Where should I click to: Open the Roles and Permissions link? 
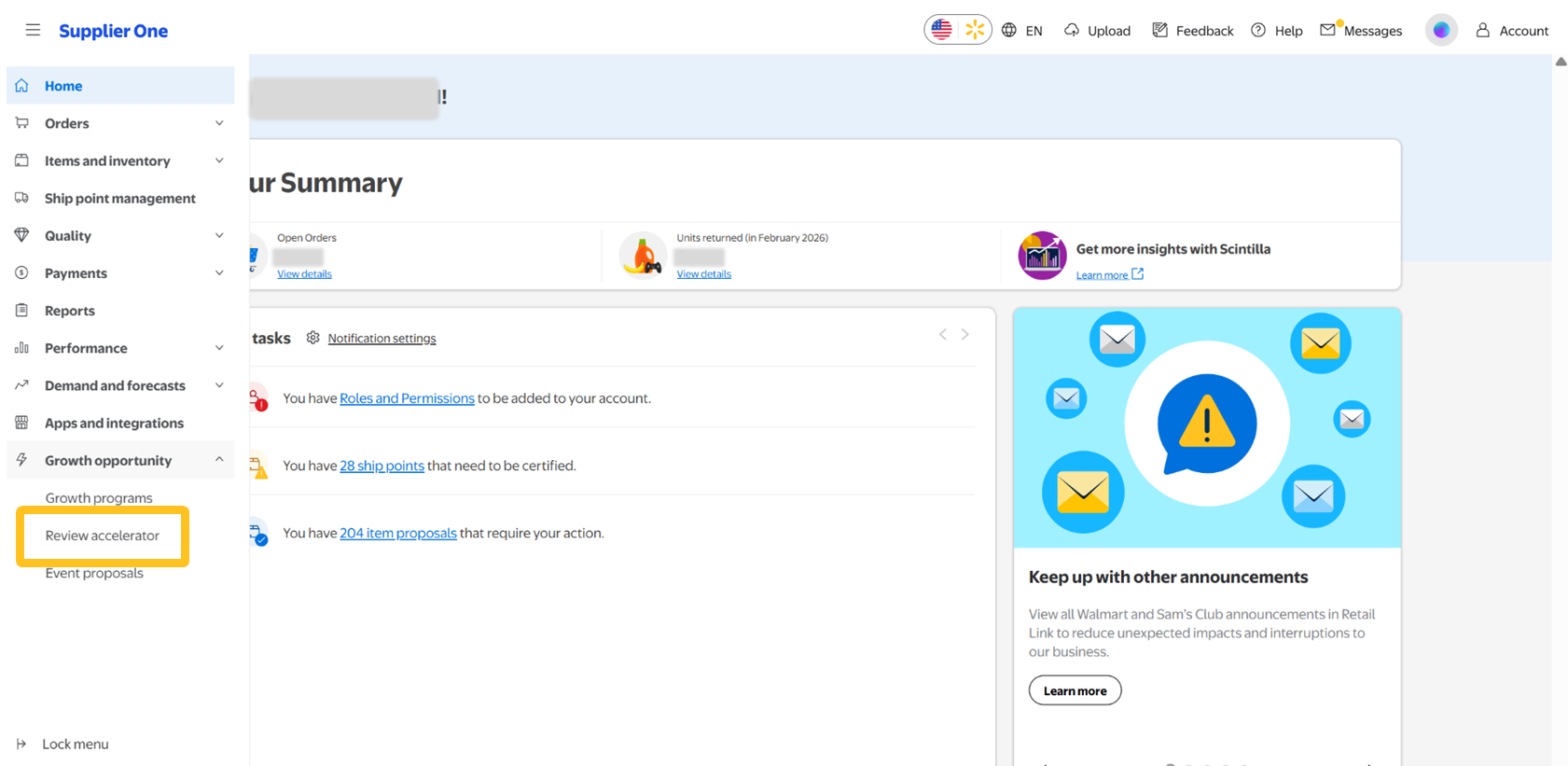407,398
